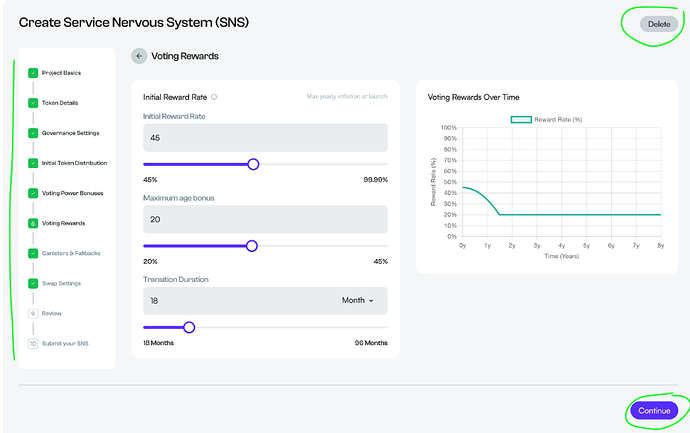Image resolution: width=690 pixels, height=433 pixels.
Task: Click the Token Details green check icon
Action: coord(33,103)
